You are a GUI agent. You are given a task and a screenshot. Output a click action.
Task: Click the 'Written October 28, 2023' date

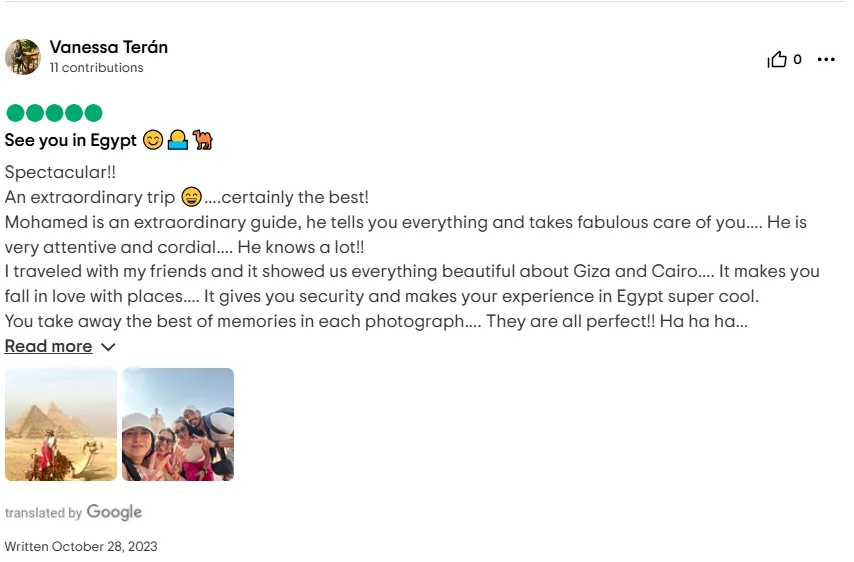(81, 546)
